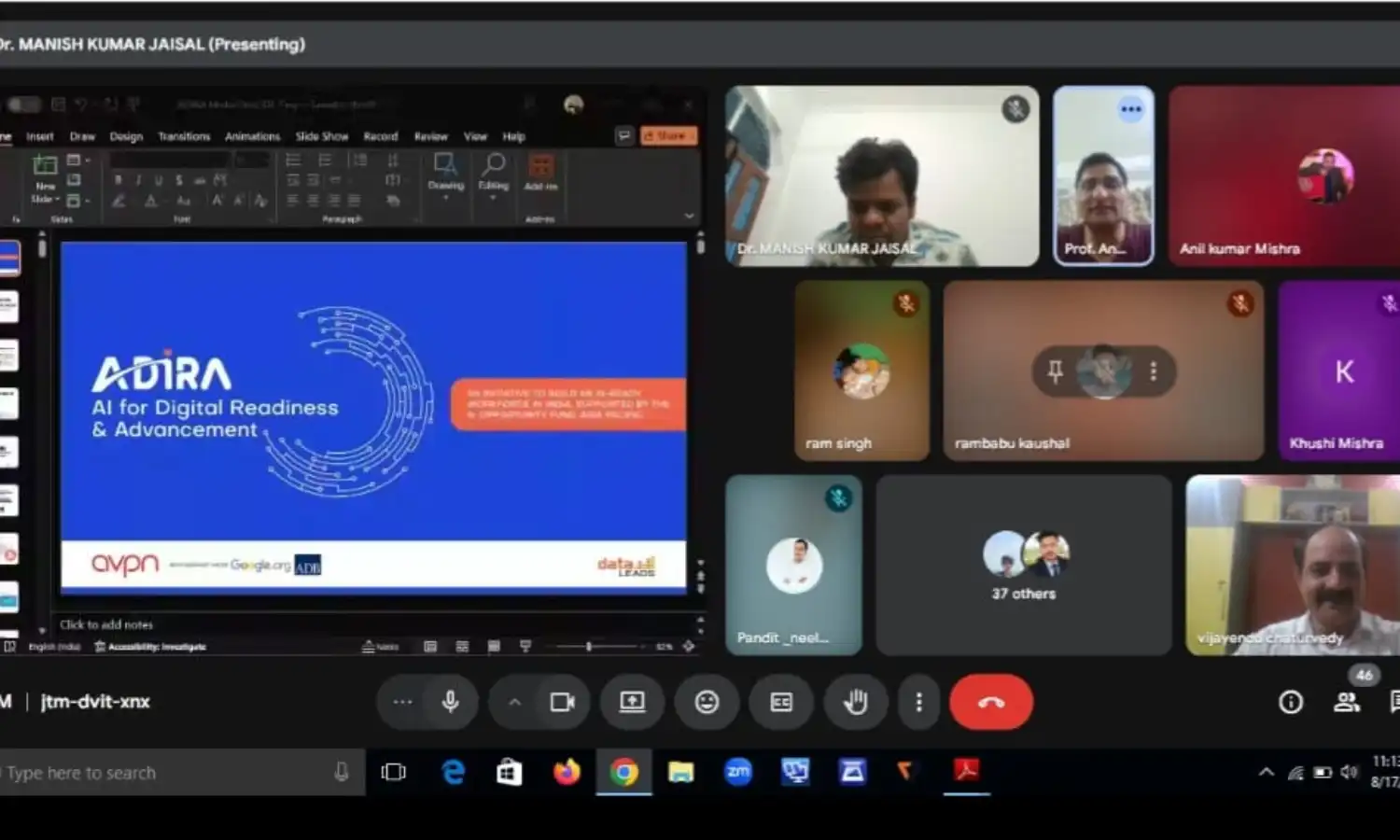Open the Zoom app from the taskbar
Viewport: 1400px width, 840px height.
click(x=738, y=772)
